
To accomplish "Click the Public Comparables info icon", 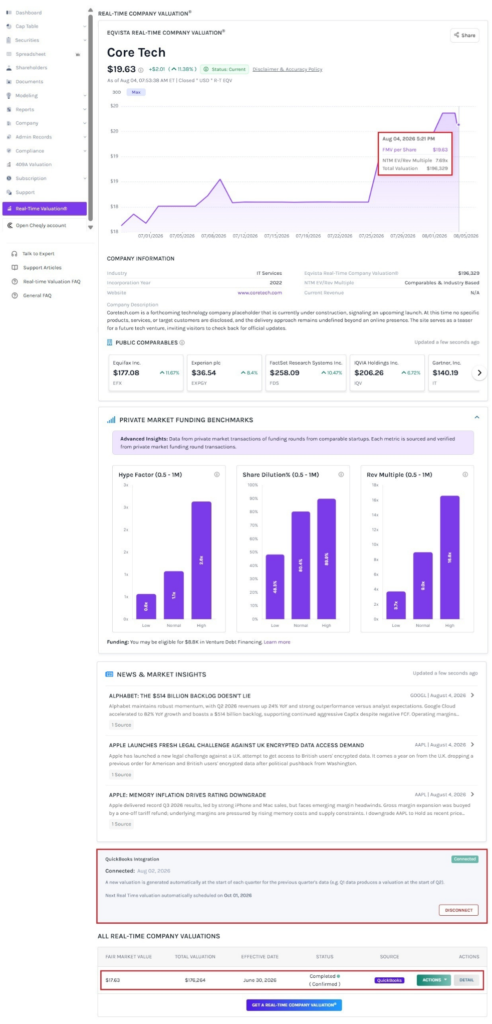I will [x=182, y=342].
